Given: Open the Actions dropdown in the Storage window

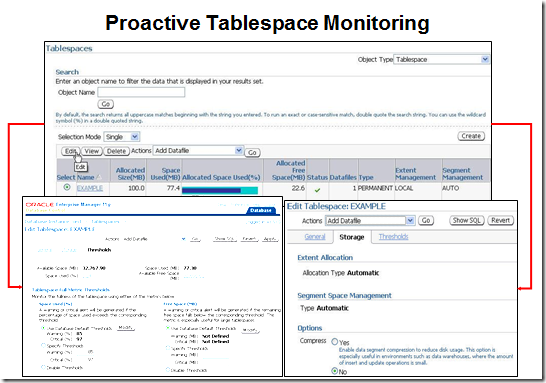Looking at the screenshot, I should 370,220.
